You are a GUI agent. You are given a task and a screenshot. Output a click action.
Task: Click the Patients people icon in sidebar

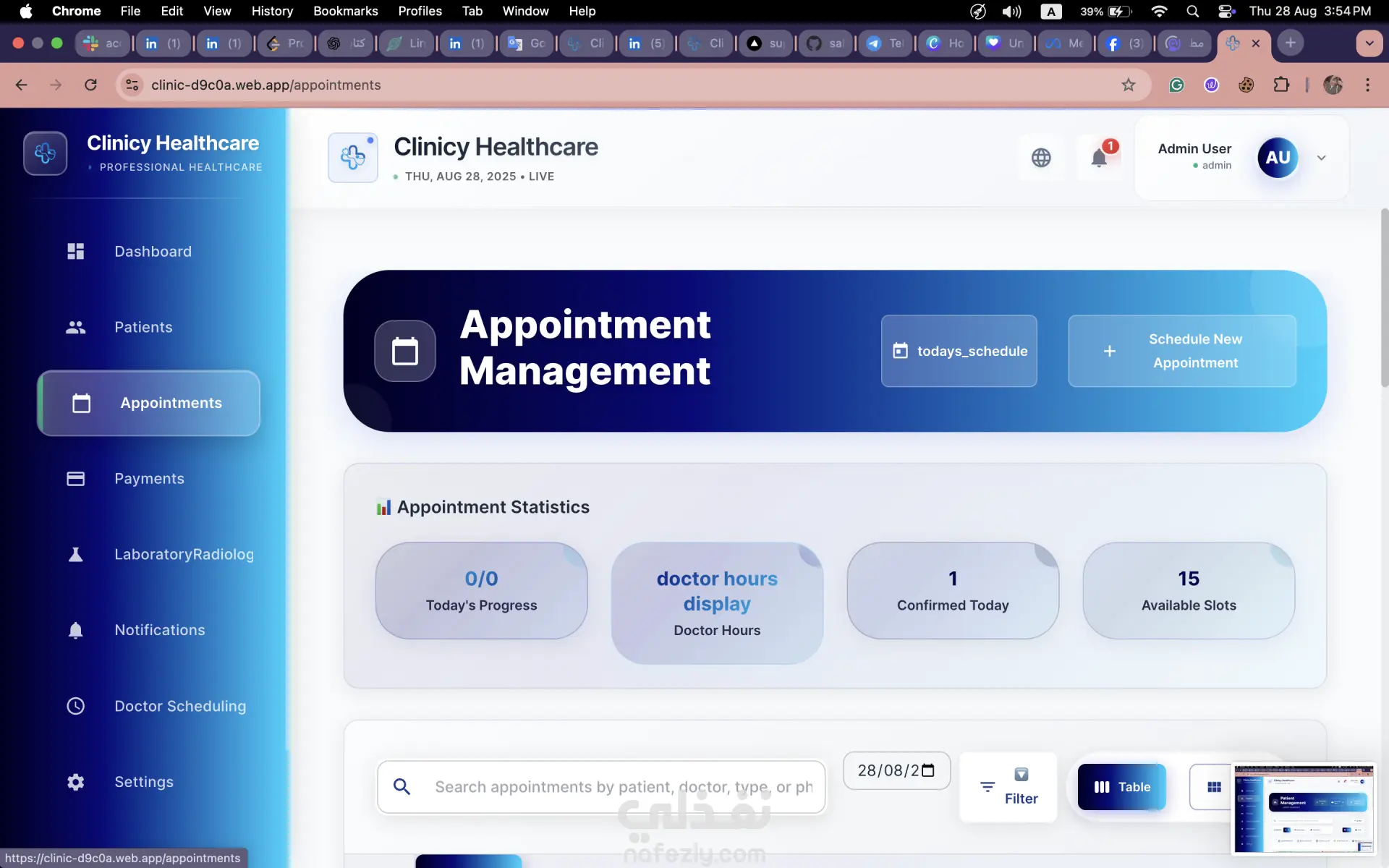(76, 327)
